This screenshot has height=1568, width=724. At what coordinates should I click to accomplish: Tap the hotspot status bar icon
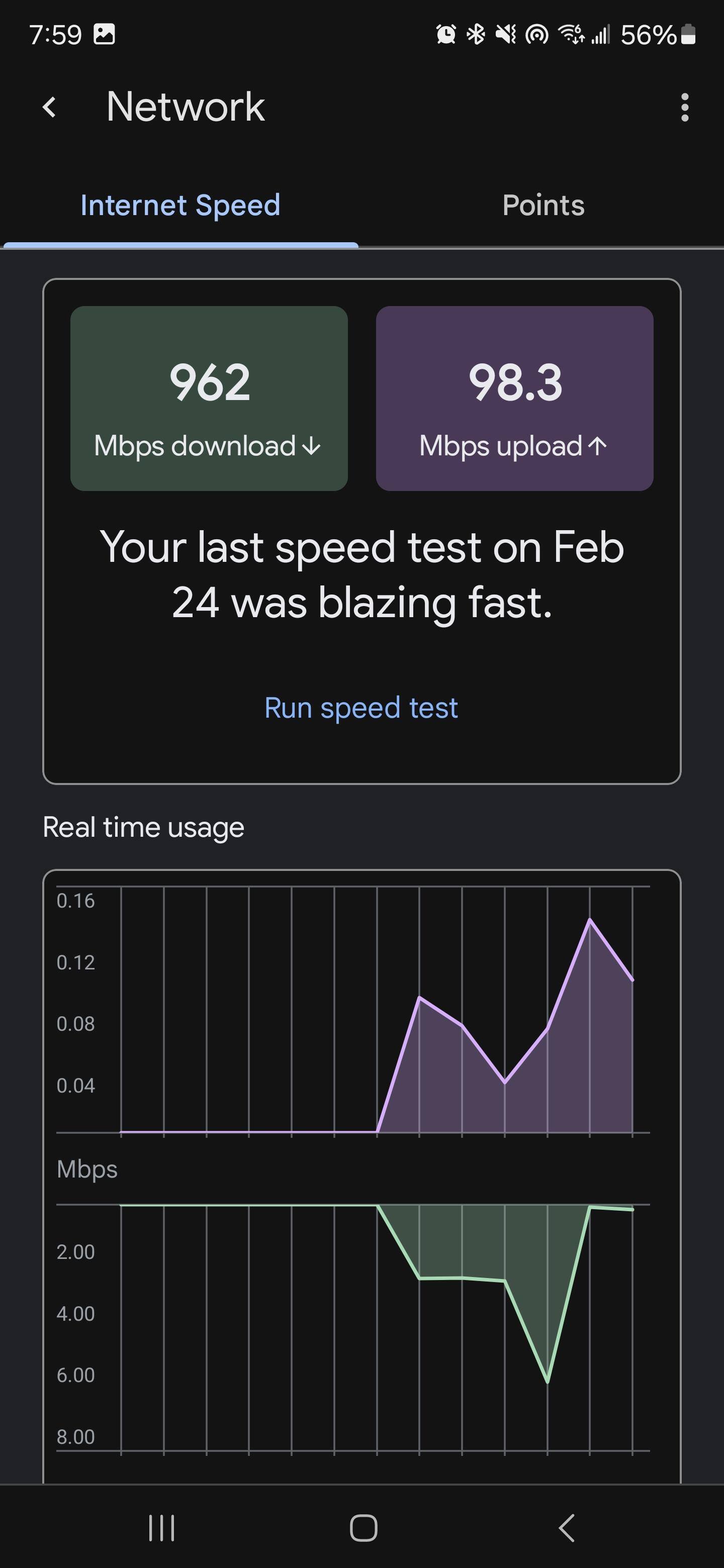536,35
